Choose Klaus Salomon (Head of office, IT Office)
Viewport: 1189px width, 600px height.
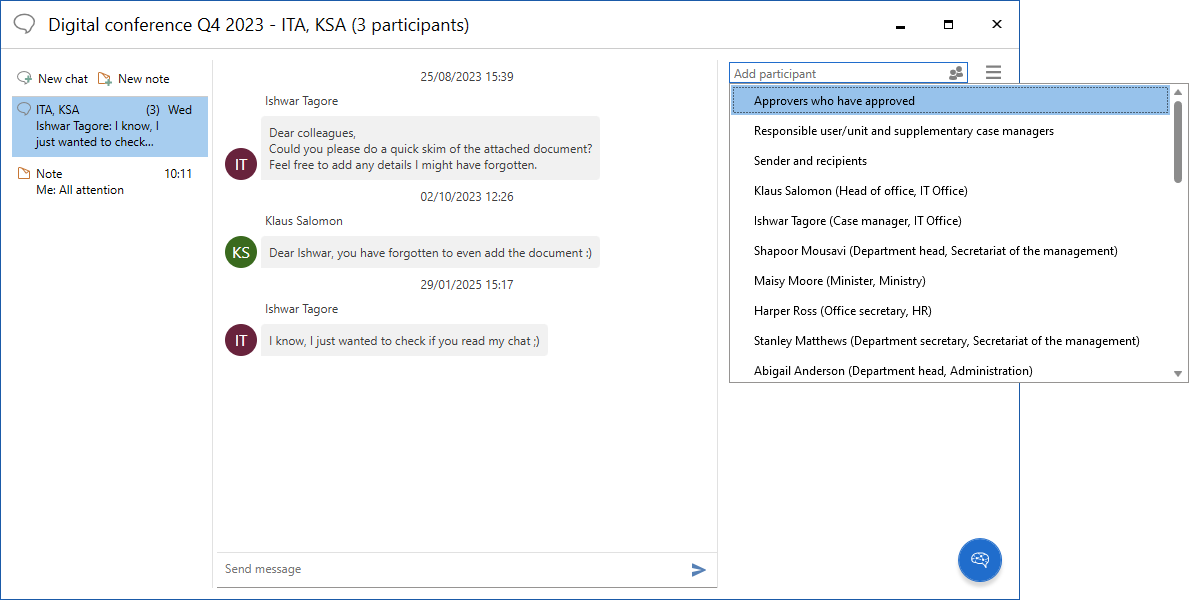860,191
